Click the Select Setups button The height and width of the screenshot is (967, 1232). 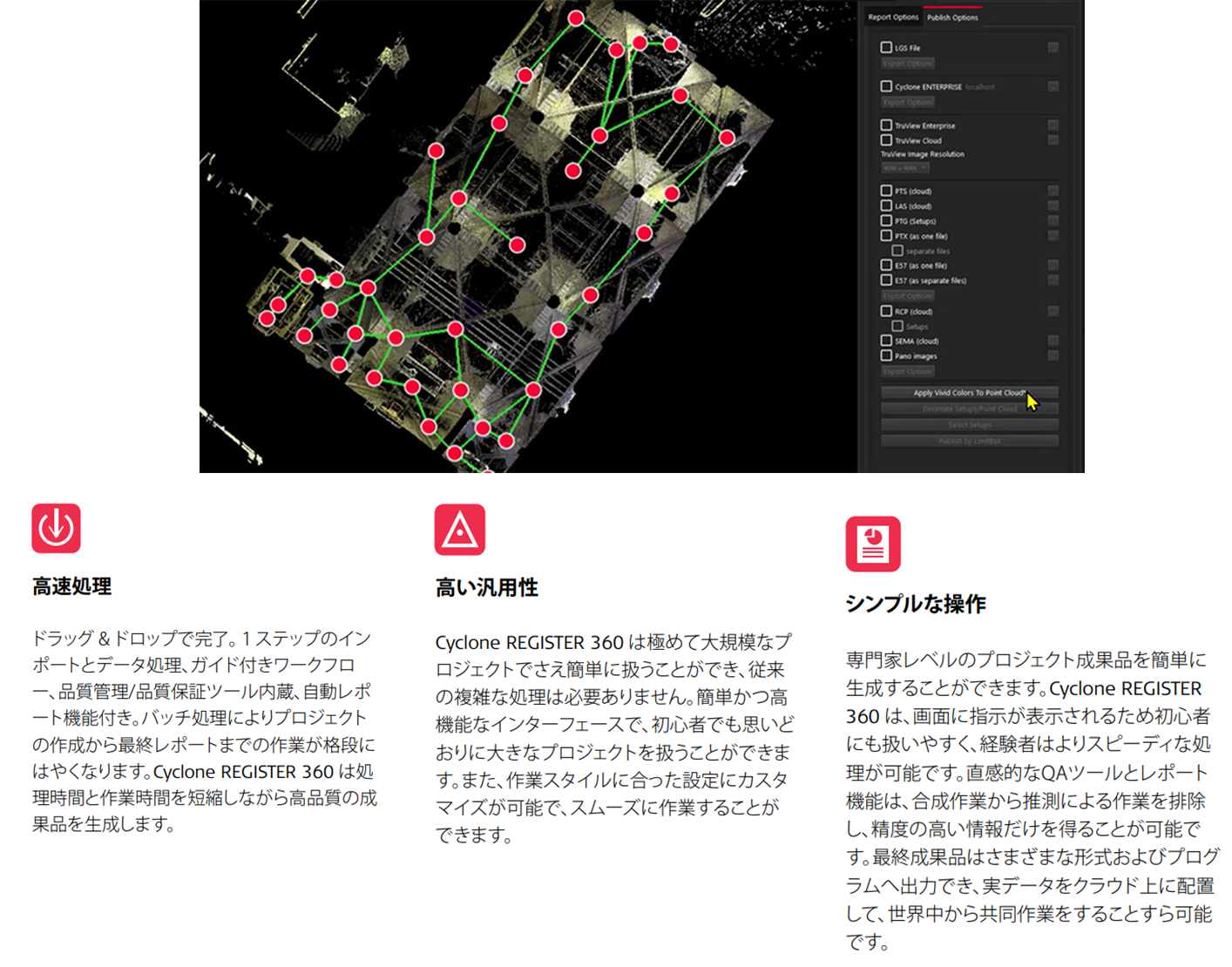pyautogui.click(x=969, y=425)
